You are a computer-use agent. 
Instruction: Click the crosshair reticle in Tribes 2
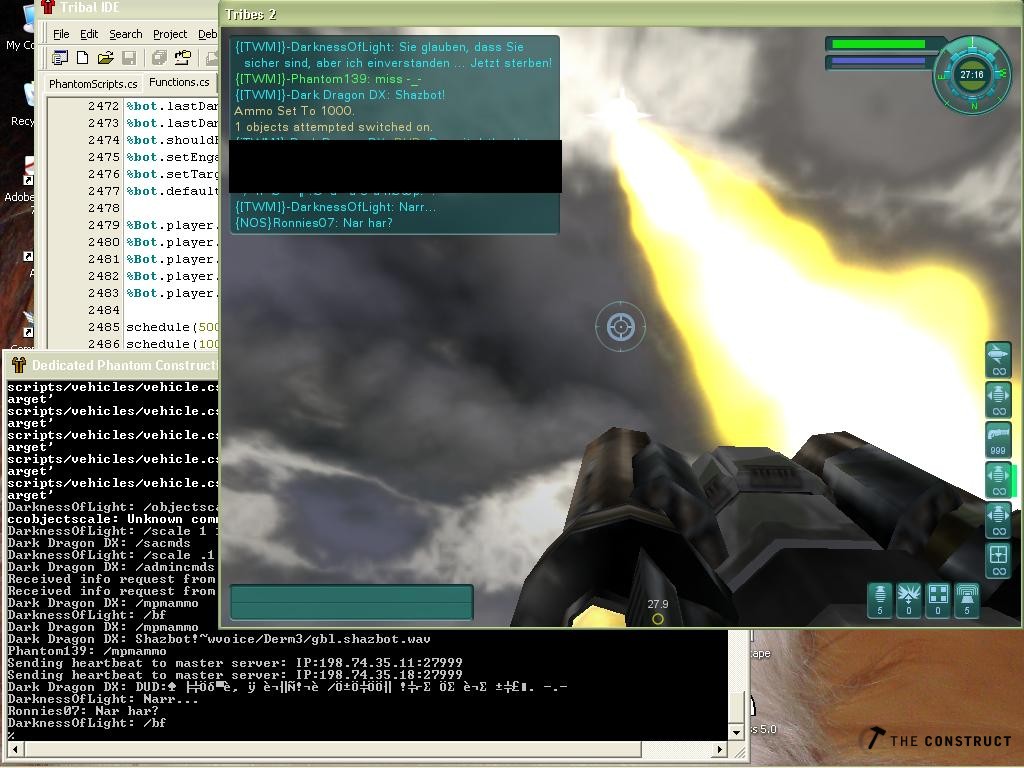coord(620,327)
